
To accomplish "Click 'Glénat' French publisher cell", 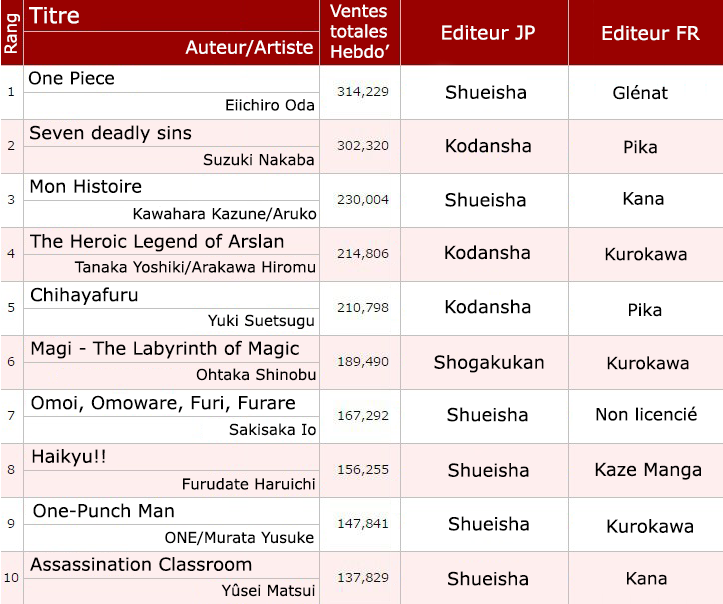I will (640, 93).
